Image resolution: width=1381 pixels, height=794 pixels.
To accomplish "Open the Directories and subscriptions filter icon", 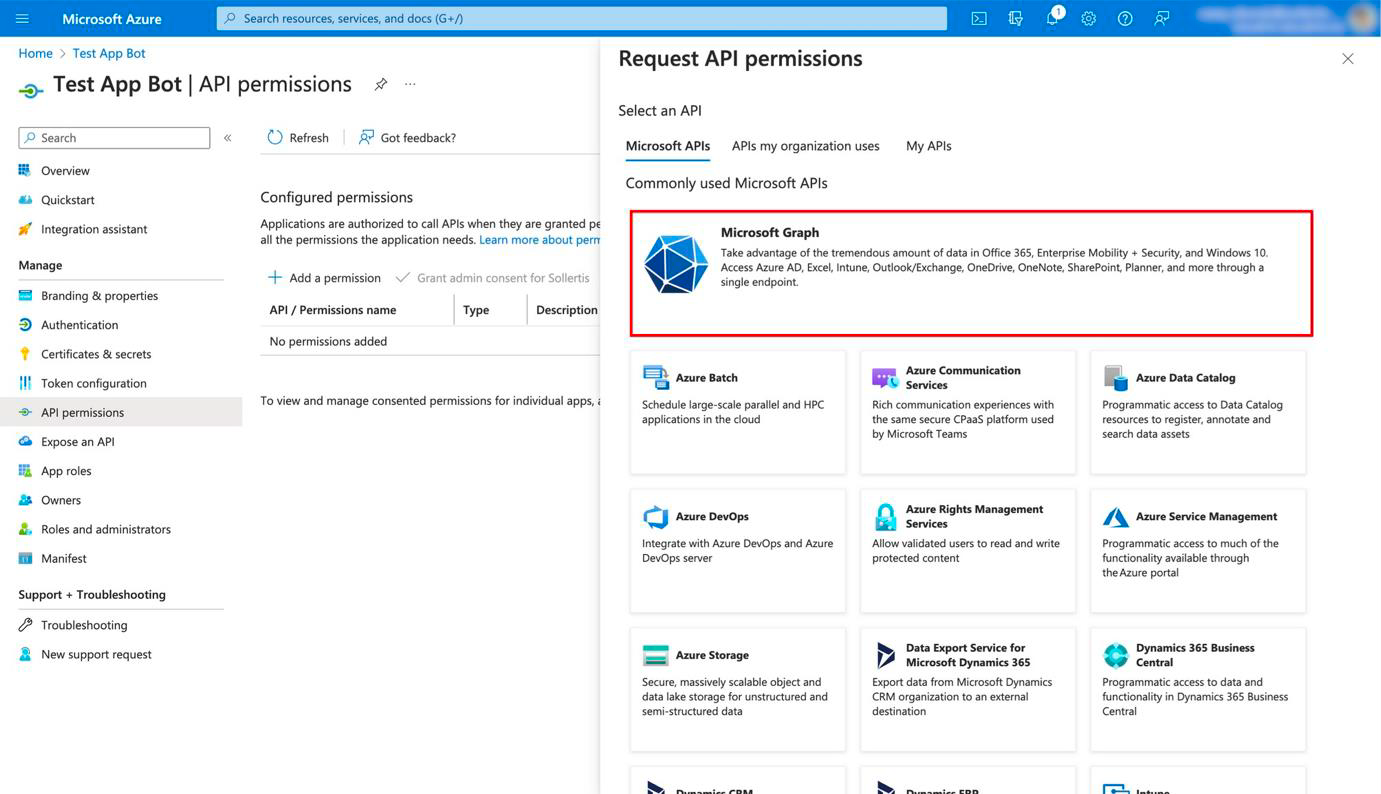I will (1015, 18).
